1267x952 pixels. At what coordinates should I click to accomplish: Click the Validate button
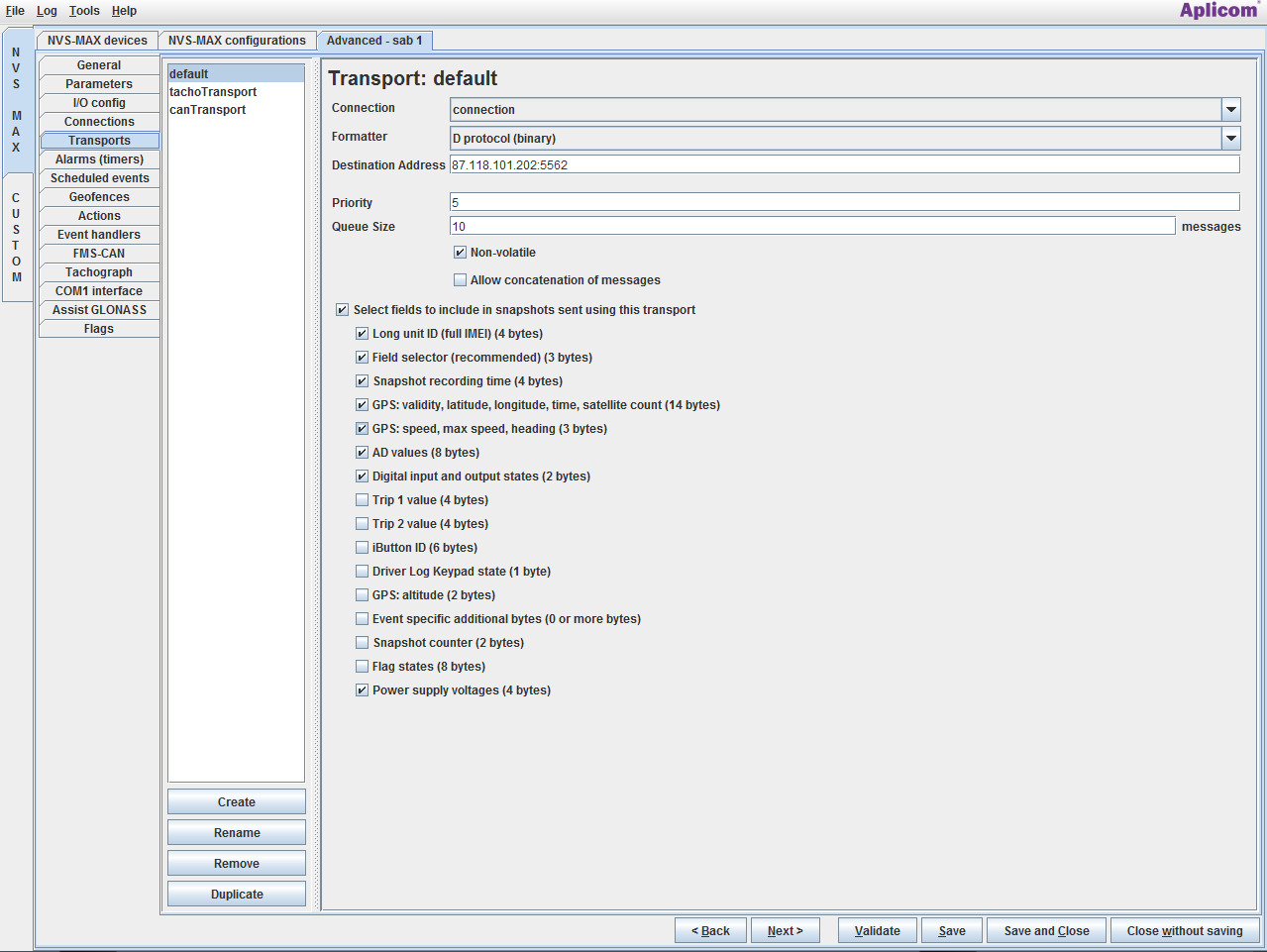[877, 931]
